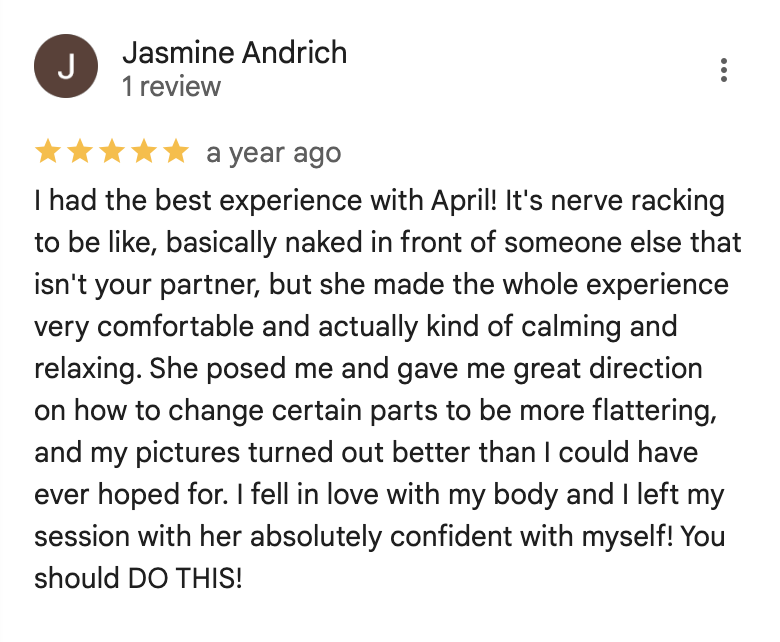
Task: Click the fourth yellow rating star
Action: (x=144, y=151)
